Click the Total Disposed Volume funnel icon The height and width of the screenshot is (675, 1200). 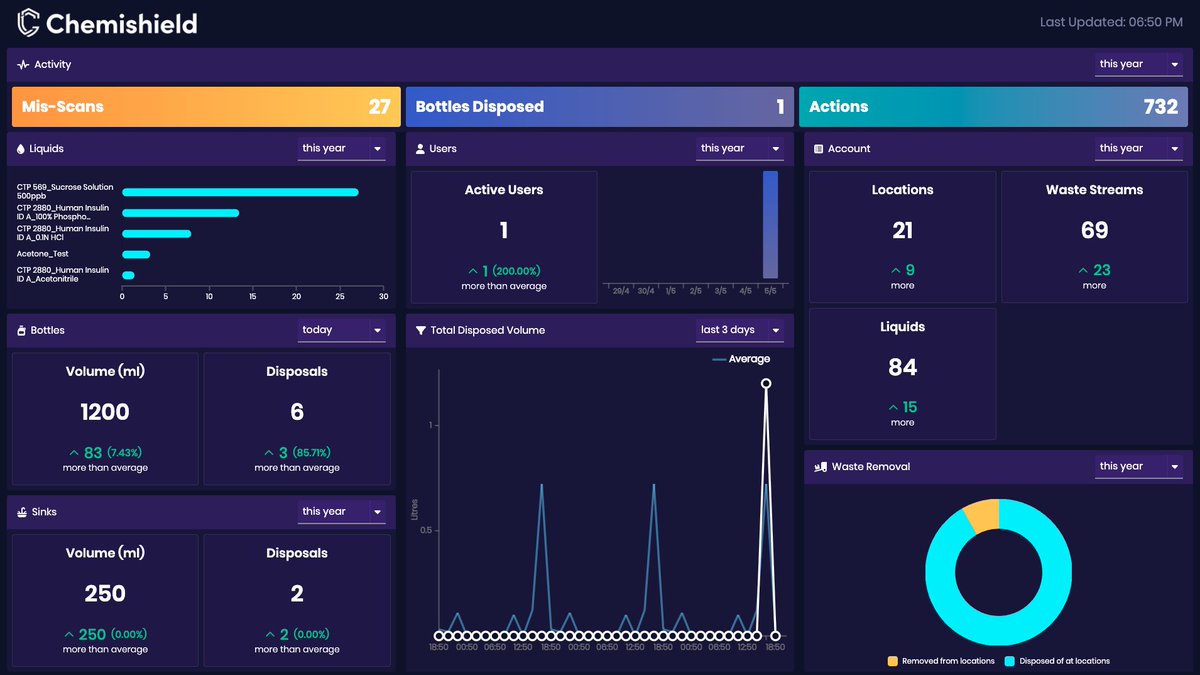[x=421, y=330]
